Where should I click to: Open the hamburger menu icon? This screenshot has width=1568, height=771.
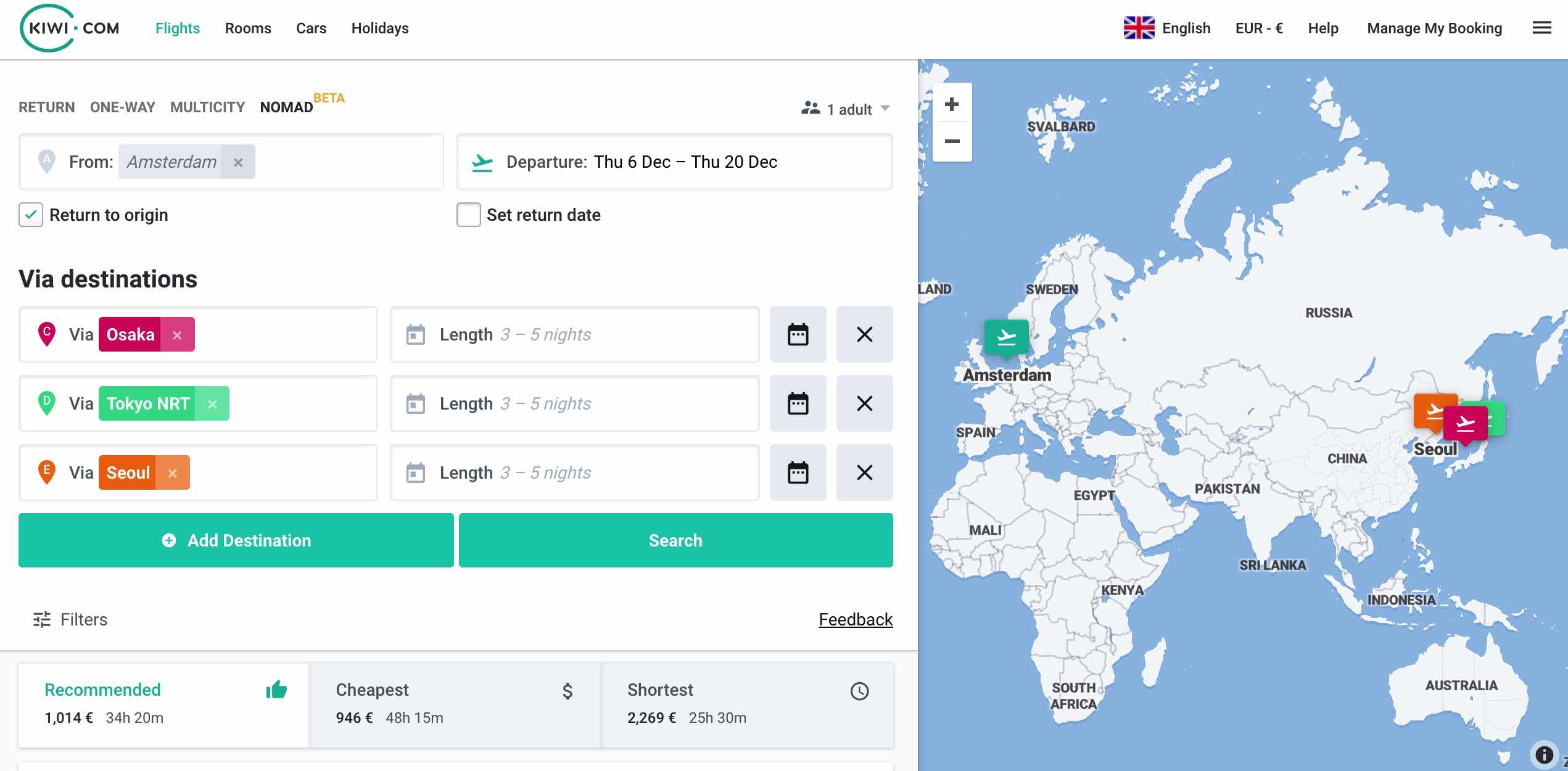[x=1541, y=28]
